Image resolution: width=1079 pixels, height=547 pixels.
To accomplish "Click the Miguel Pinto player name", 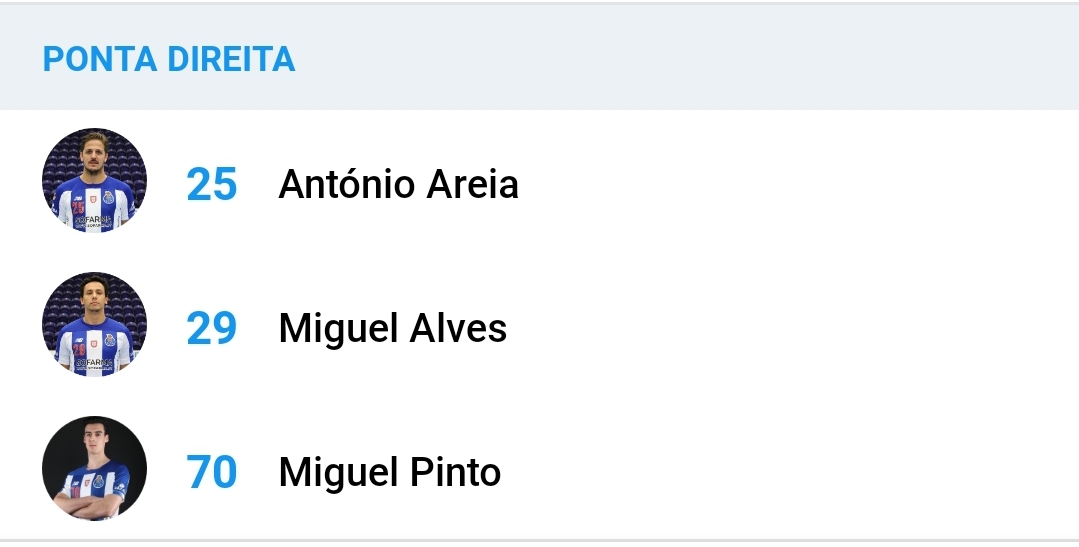I will 389,472.
